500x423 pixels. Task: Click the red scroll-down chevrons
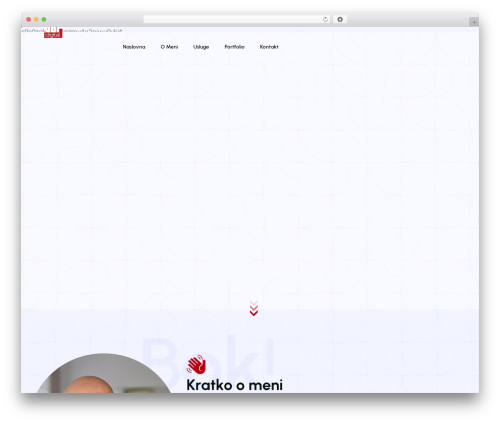pyautogui.click(x=254, y=308)
